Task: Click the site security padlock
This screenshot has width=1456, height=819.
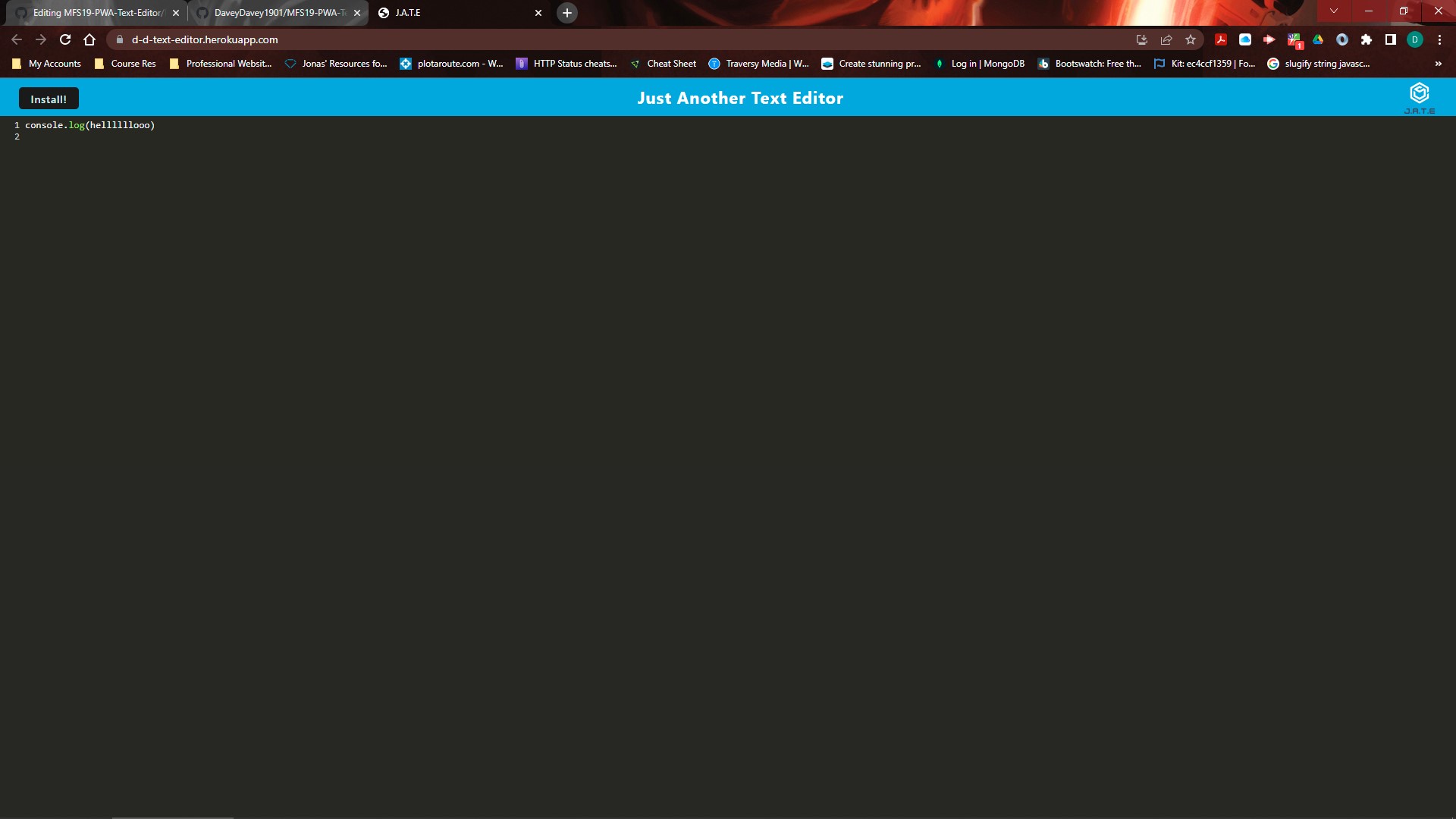Action: pos(119,39)
